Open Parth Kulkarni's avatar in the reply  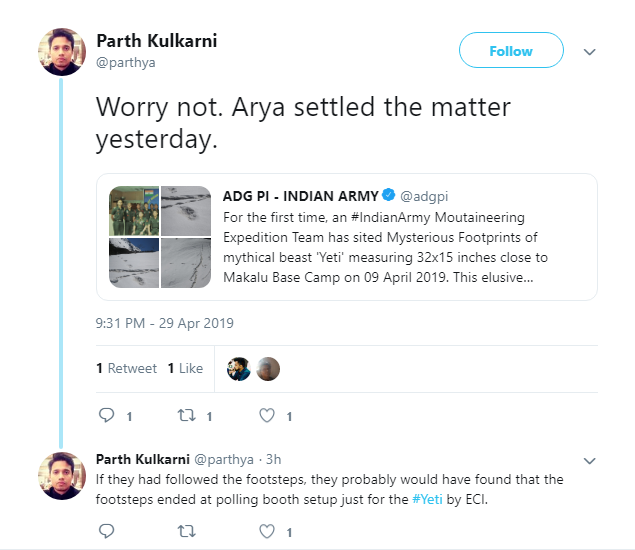coord(61,475)
